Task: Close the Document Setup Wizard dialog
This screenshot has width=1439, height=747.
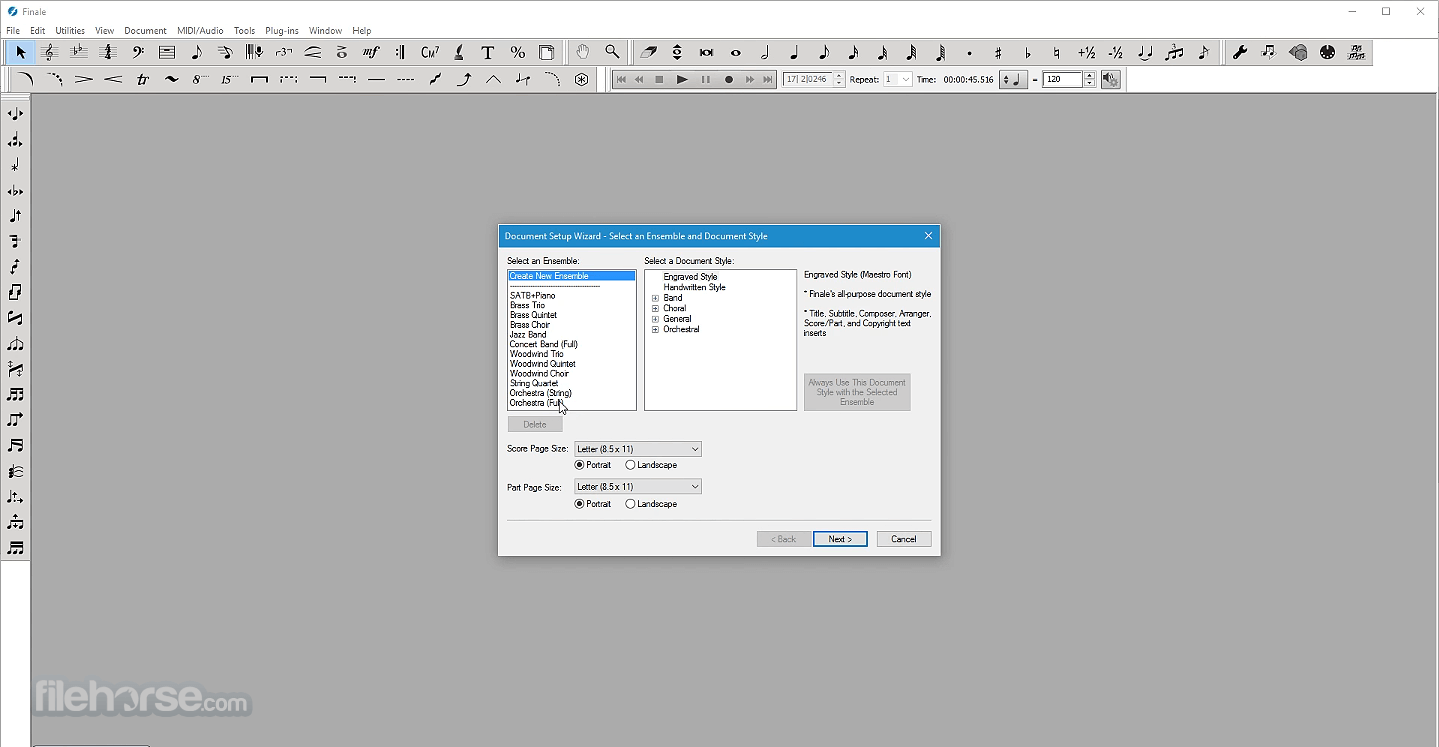Action: (x=928, y=236)
